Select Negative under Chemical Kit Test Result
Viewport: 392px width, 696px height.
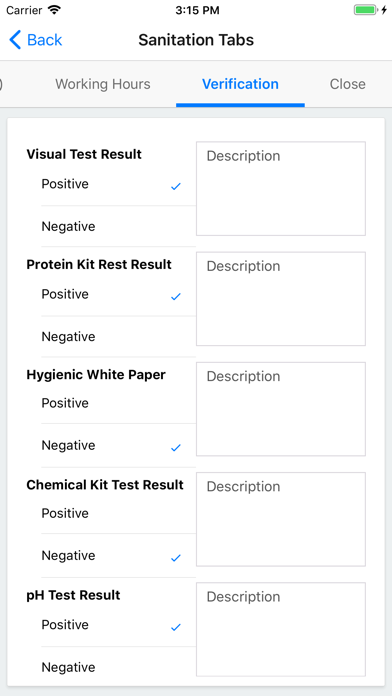[x=119, y=556]
